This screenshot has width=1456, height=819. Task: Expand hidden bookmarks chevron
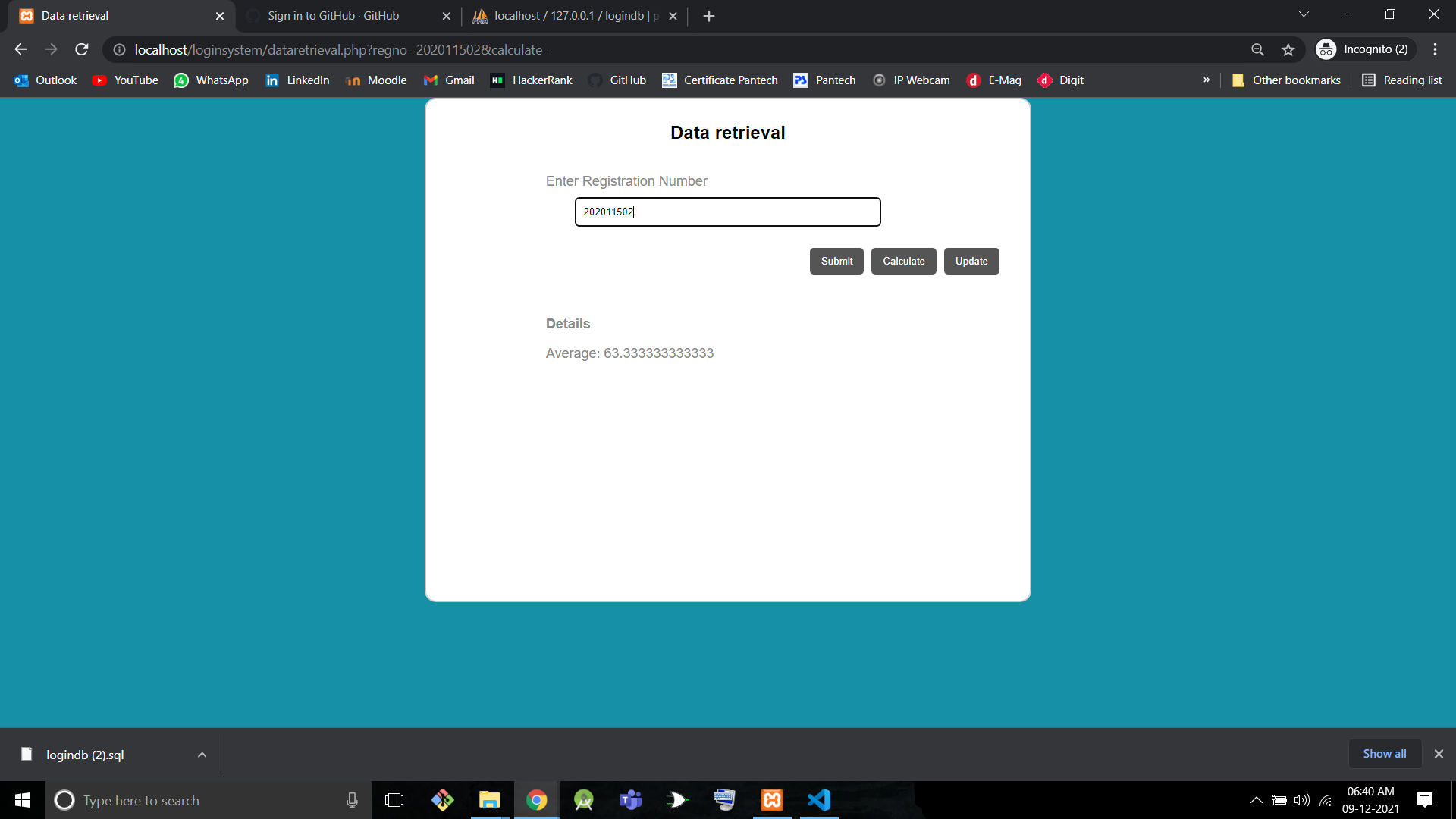point(1206,80)
